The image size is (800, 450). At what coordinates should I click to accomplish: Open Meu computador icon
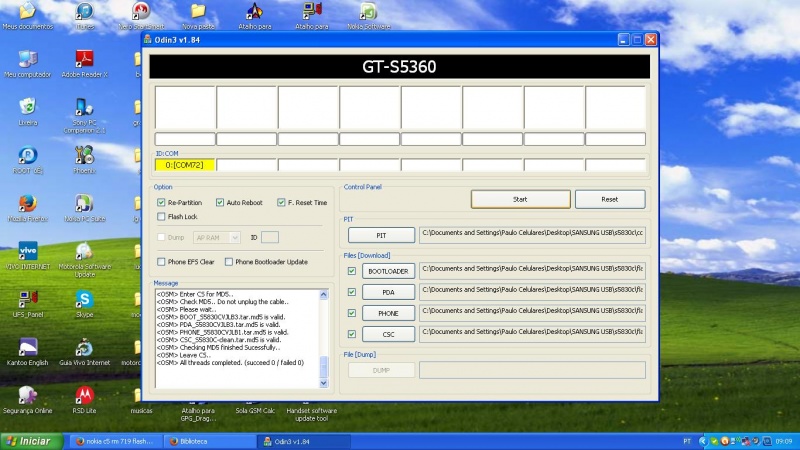[27, 64]
